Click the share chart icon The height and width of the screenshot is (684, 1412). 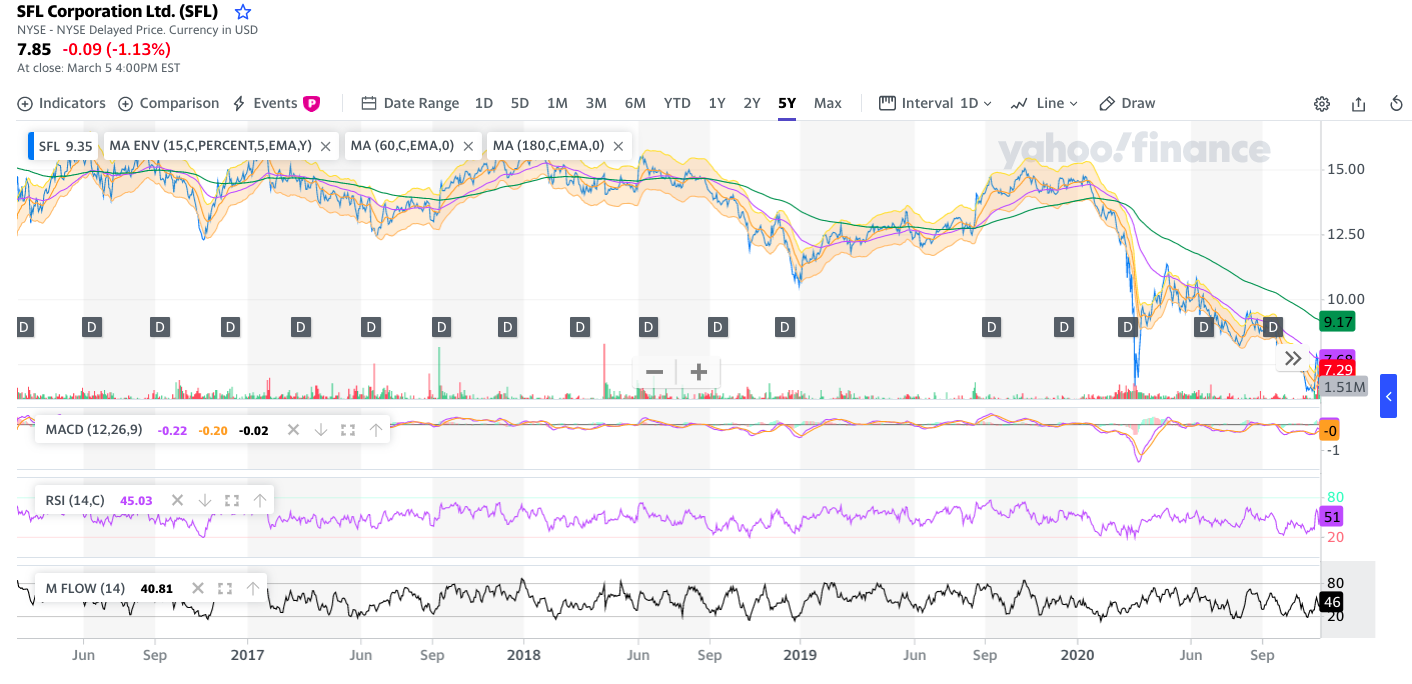1358,104
